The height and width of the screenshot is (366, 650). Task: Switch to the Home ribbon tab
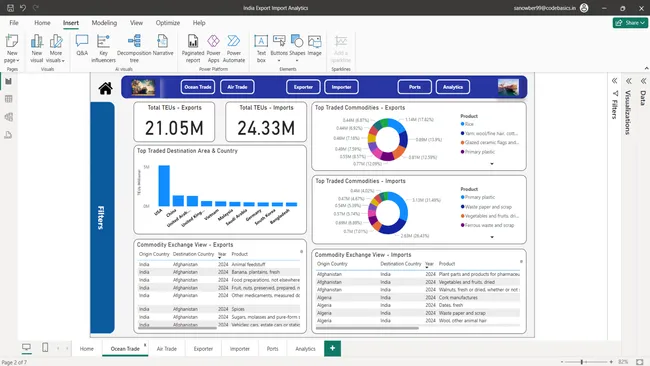42,23
